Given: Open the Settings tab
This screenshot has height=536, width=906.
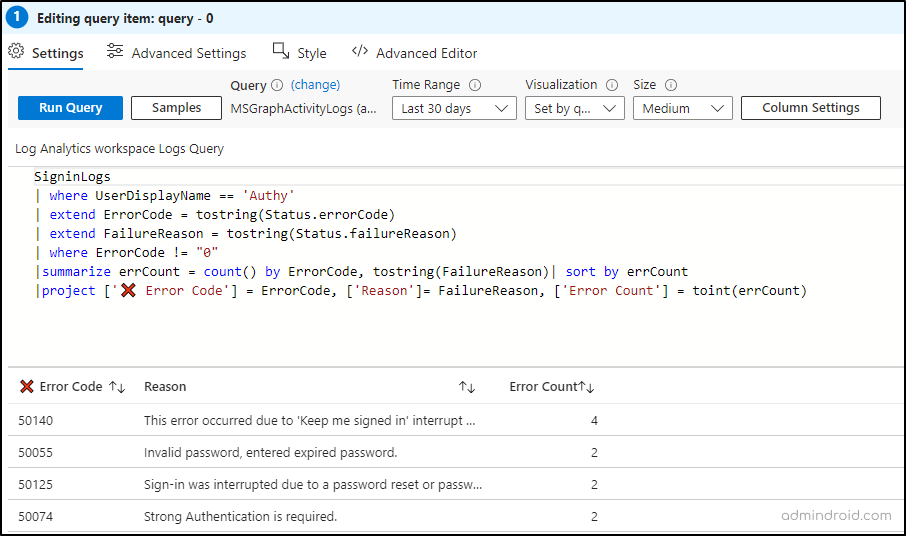Looking at the screenshot, I should pyautogui.click(x=46, y=53).
